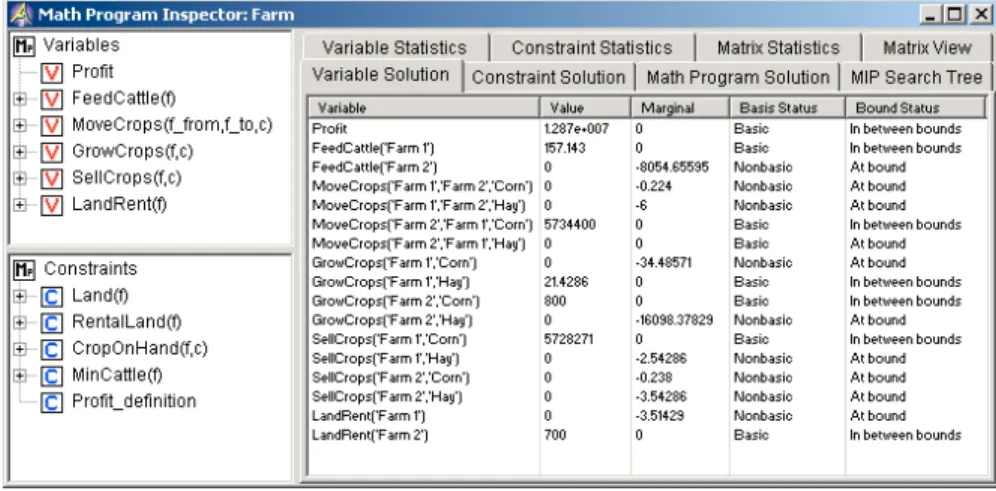
Task: Select the Profit_definition constraint C icon
Action: 51,403
